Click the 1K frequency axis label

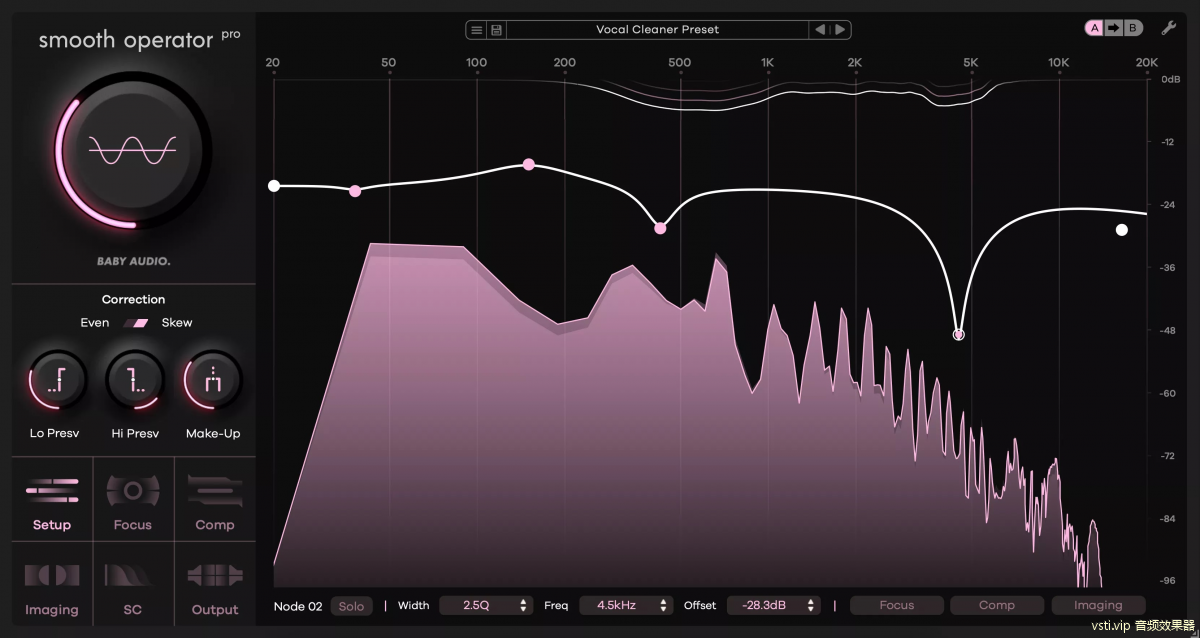(x=768, y=62)
